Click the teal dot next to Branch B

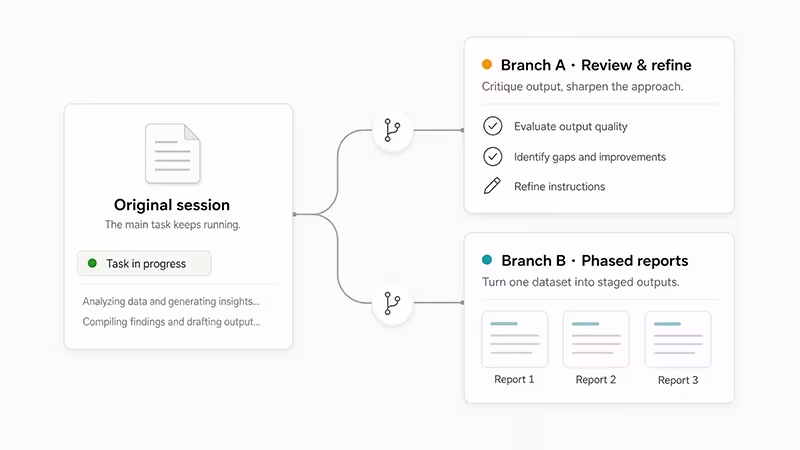[x=487, y=260]
